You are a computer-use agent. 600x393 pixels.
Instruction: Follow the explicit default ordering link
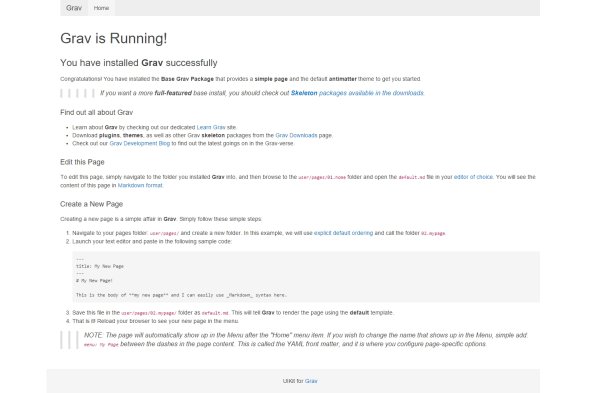point(343,233)
